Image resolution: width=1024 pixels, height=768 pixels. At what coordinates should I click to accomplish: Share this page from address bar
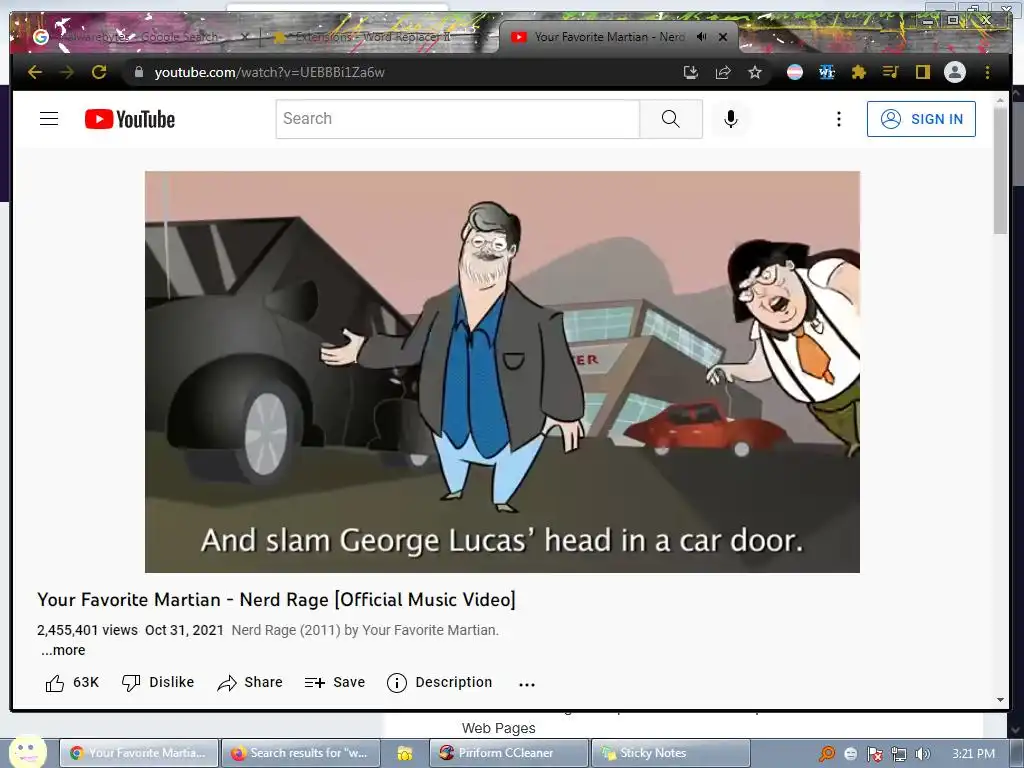click(723, 72)
